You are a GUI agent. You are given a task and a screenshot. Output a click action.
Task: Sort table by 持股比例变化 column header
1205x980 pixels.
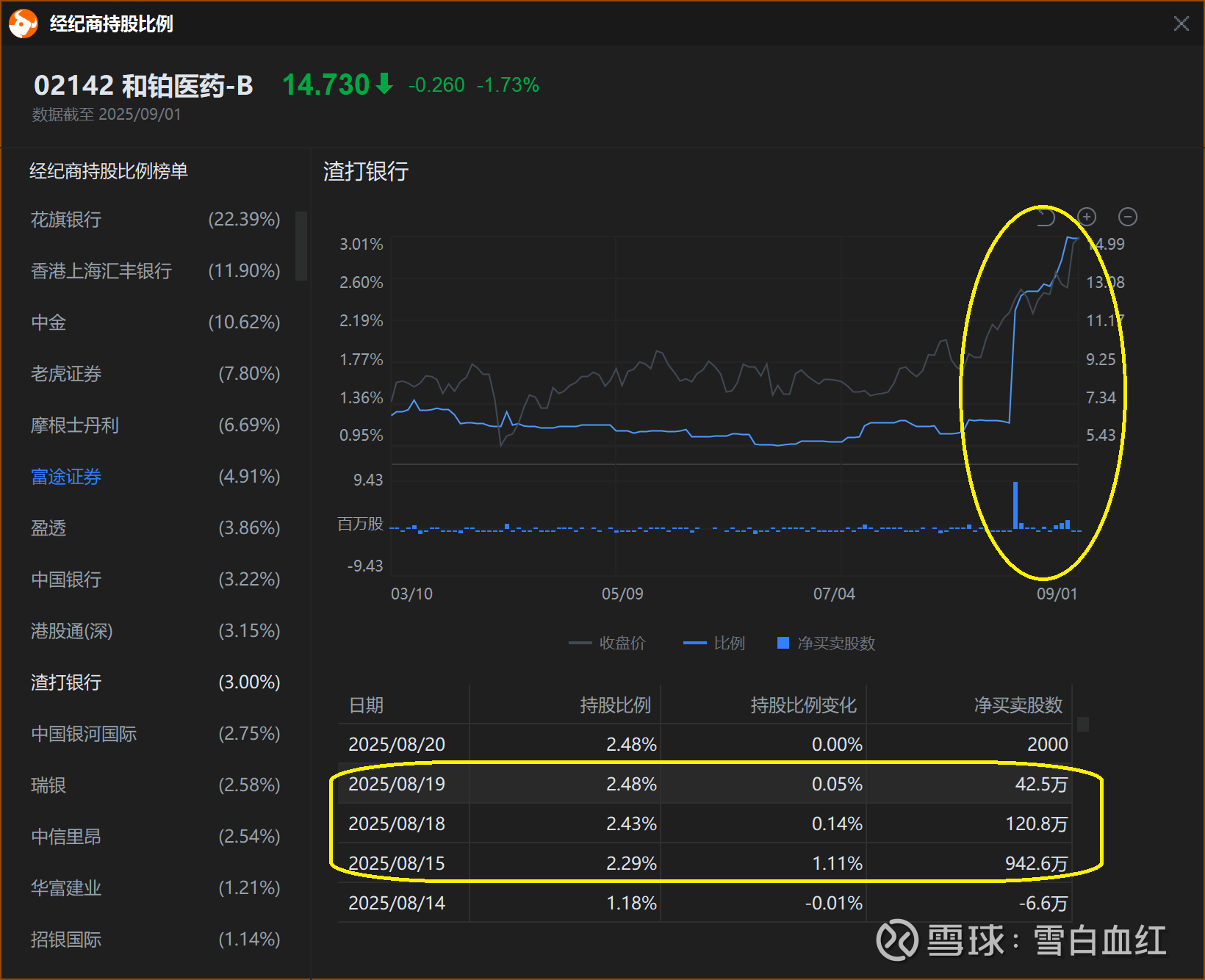click(x=803, y=705)
